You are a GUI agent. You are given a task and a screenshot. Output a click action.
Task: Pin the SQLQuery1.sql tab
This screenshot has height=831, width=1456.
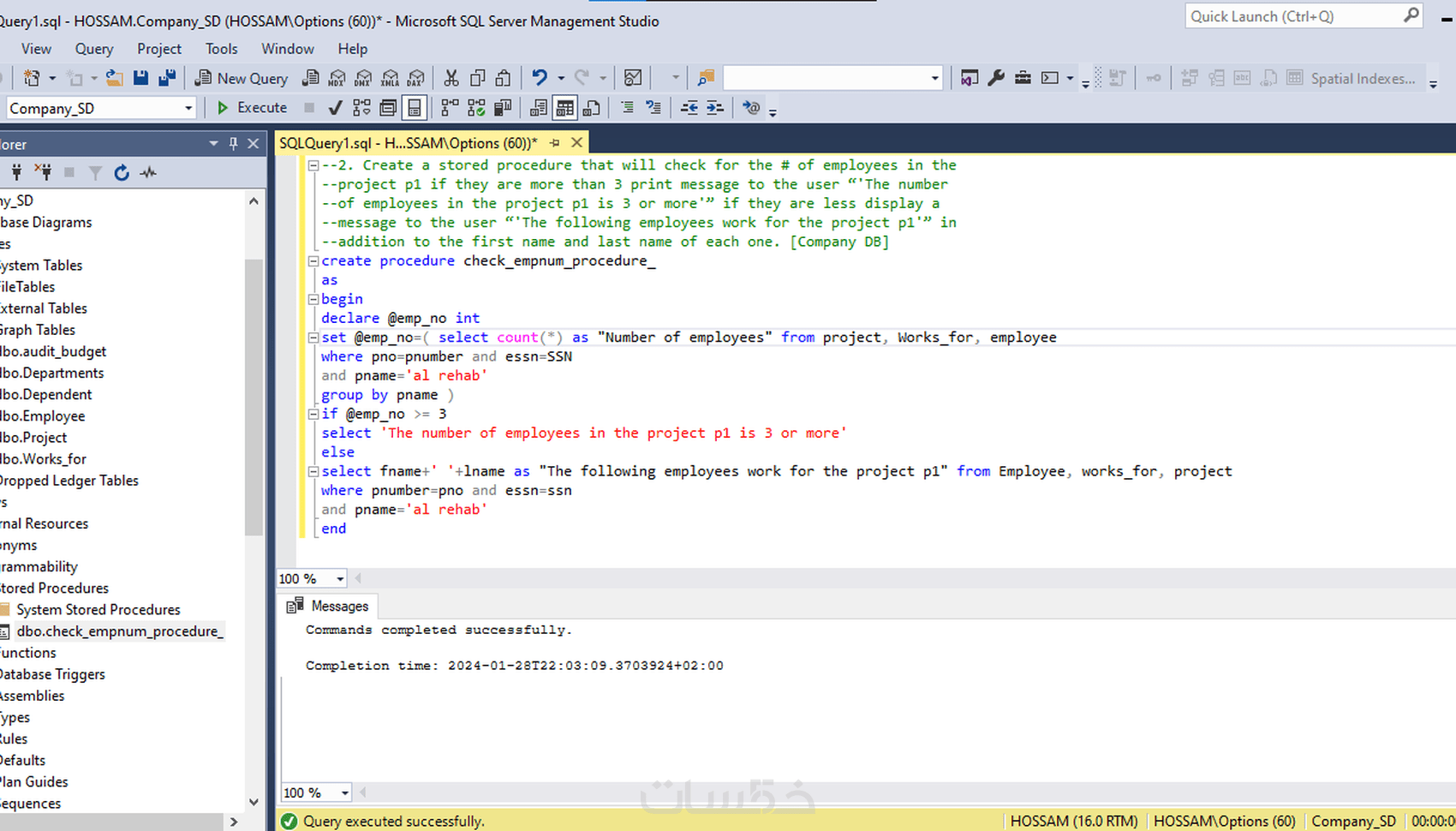pos(555,142)
